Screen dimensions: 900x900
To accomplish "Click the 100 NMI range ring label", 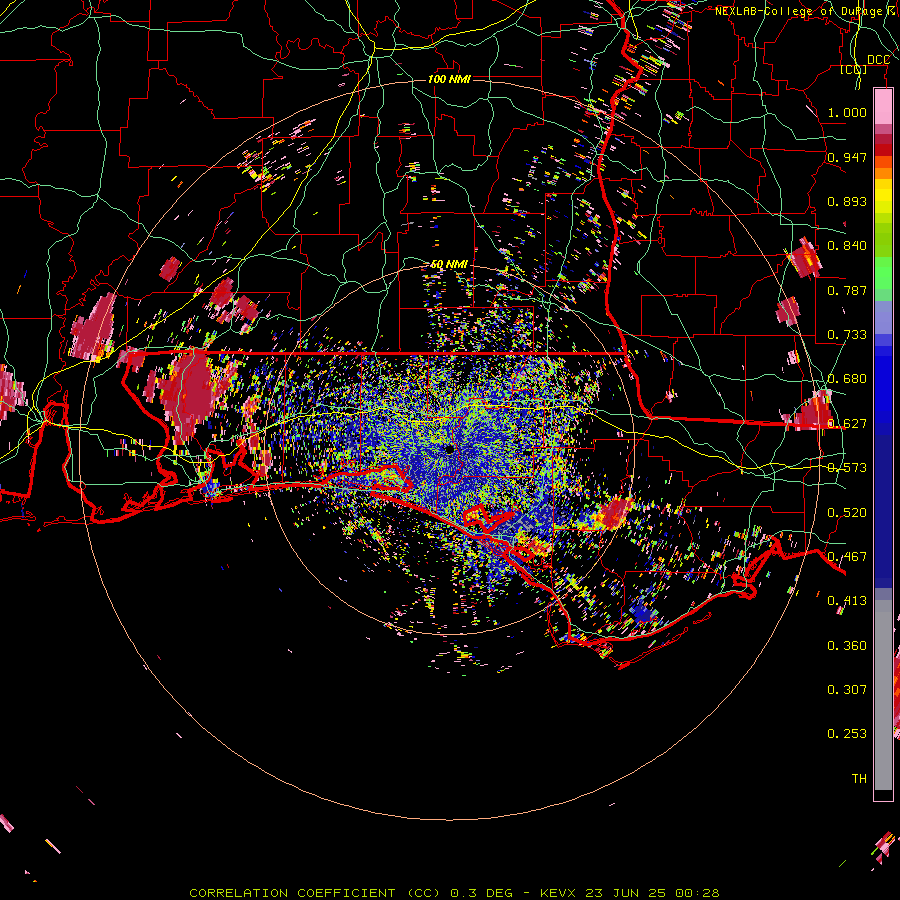I will click(x=449, y=79).
